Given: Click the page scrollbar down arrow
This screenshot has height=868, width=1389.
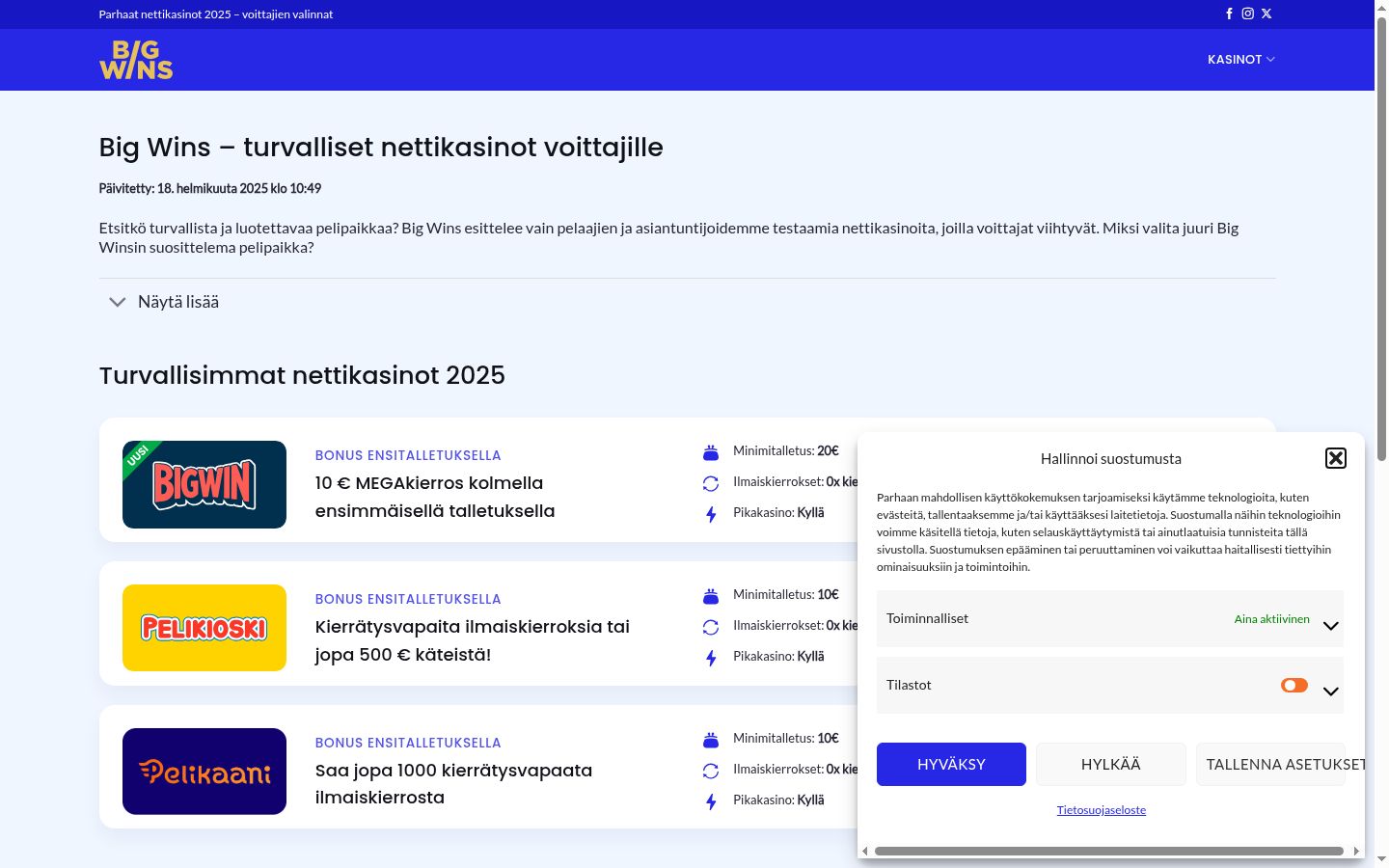Looking at the screenshot, I should [x=1381, y=860].
